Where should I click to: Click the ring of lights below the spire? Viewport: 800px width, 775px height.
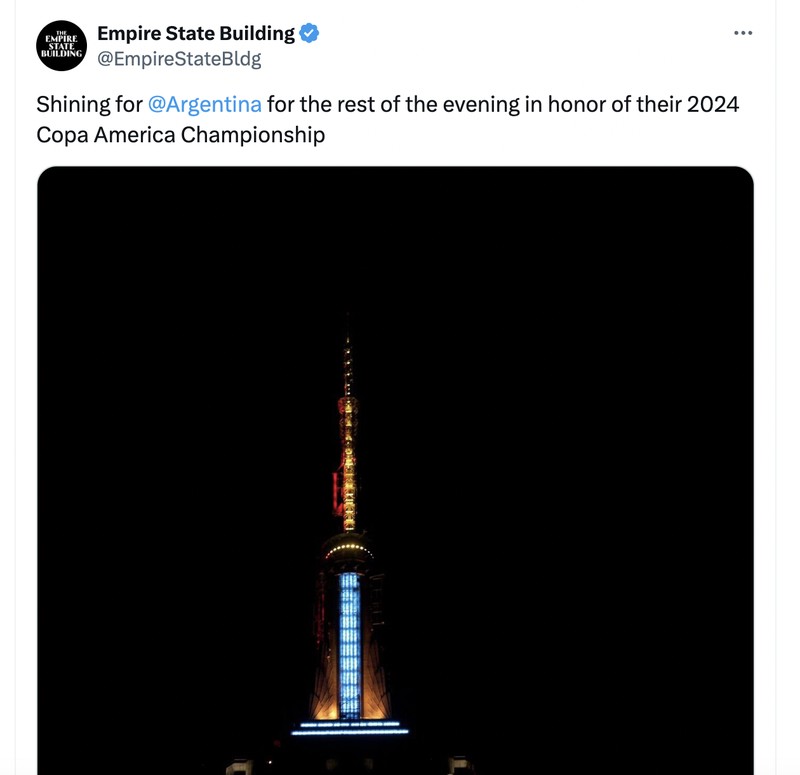coord(348,549)
